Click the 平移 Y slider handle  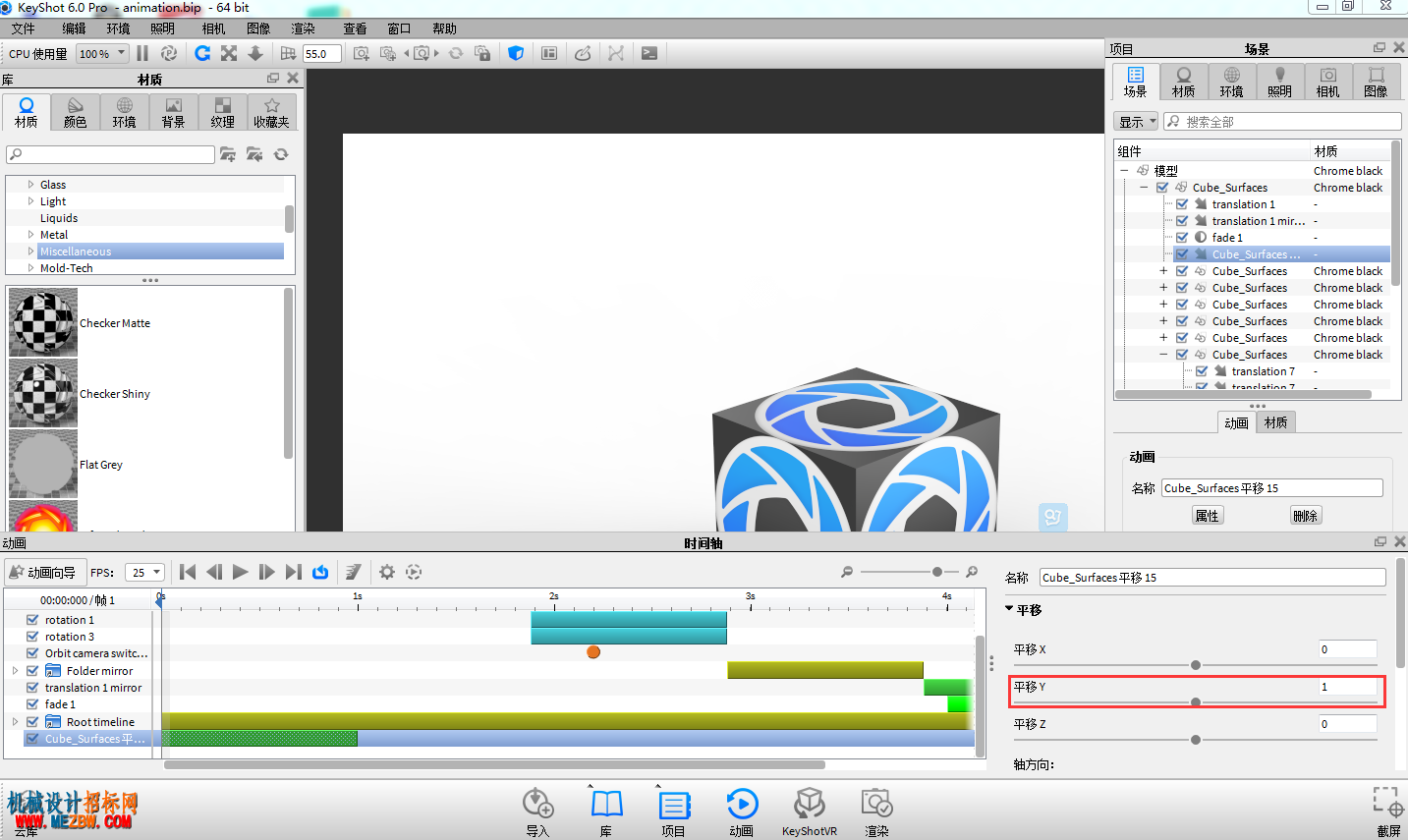(1196, 702)
